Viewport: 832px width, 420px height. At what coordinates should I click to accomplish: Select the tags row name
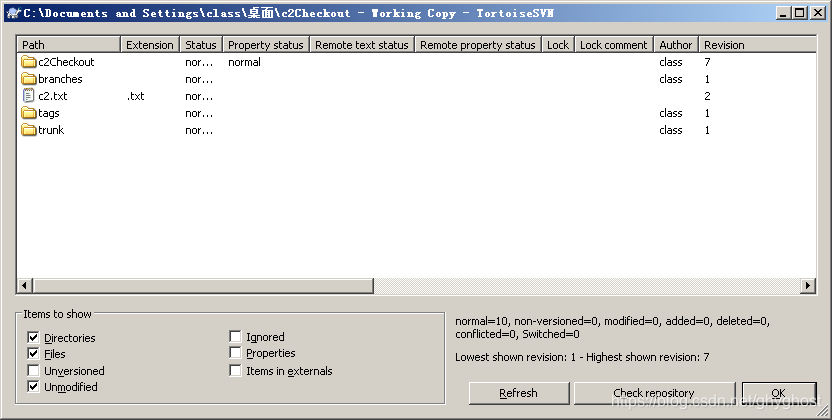click(49, 113)
